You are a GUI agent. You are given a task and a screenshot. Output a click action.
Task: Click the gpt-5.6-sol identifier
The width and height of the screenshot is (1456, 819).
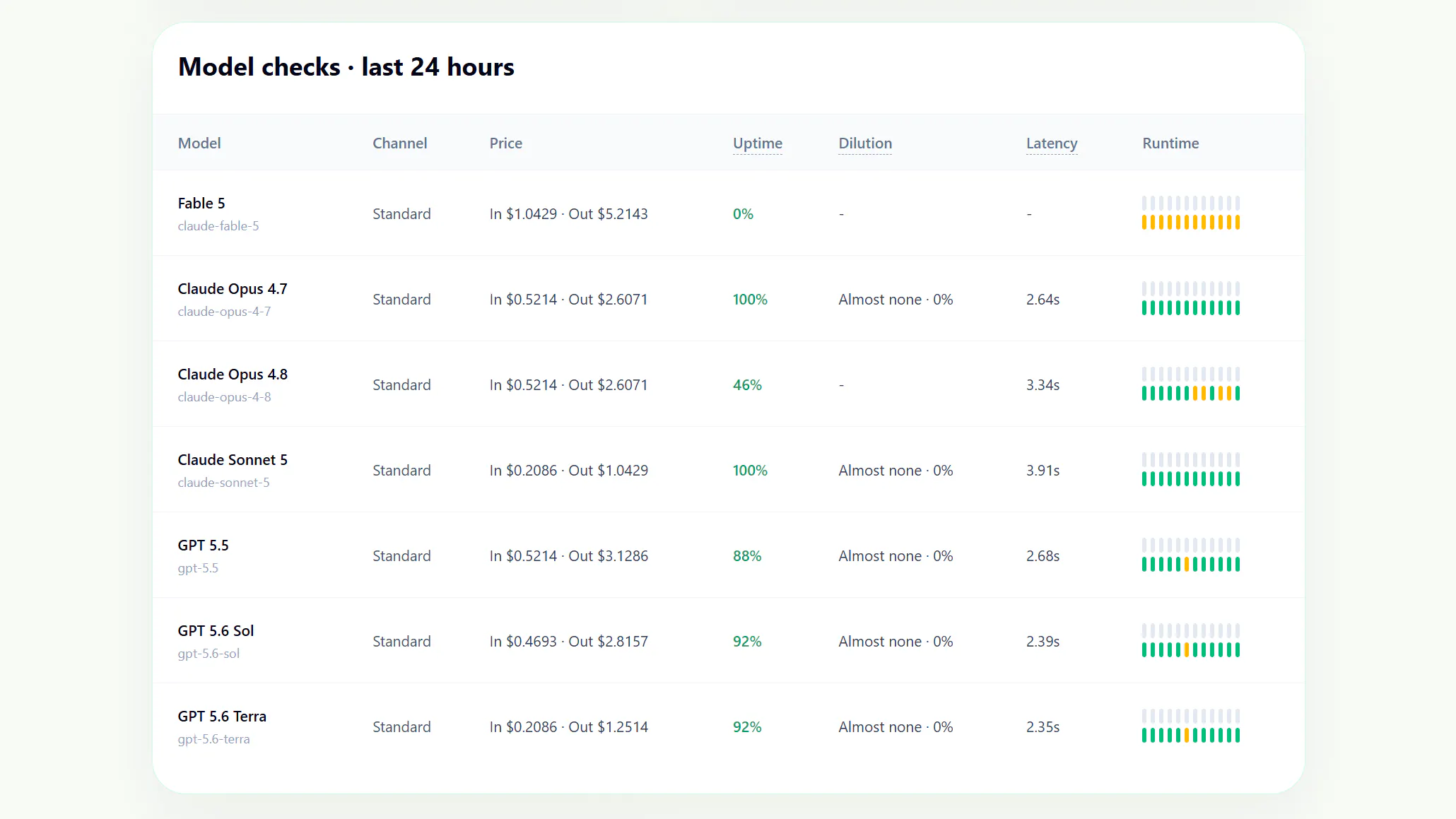tap(209, 654)
